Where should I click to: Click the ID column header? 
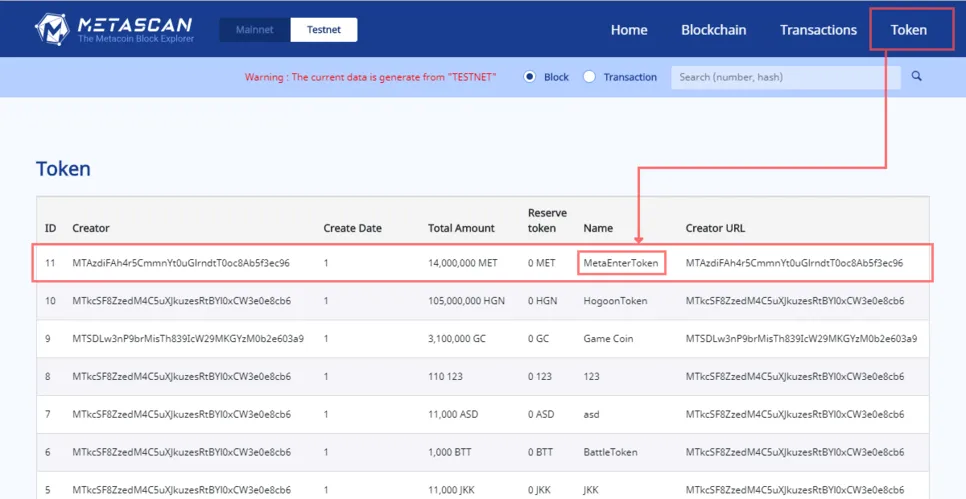(x=51, y=228)
